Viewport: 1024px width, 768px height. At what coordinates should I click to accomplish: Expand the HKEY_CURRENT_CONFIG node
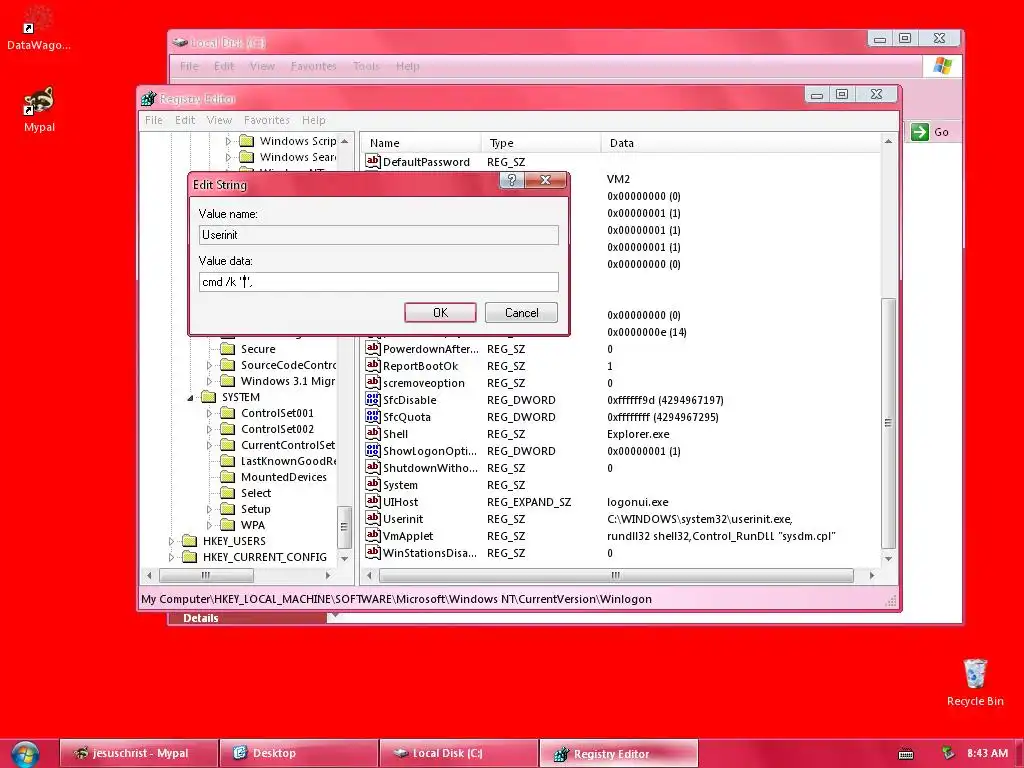coord(171,557)
